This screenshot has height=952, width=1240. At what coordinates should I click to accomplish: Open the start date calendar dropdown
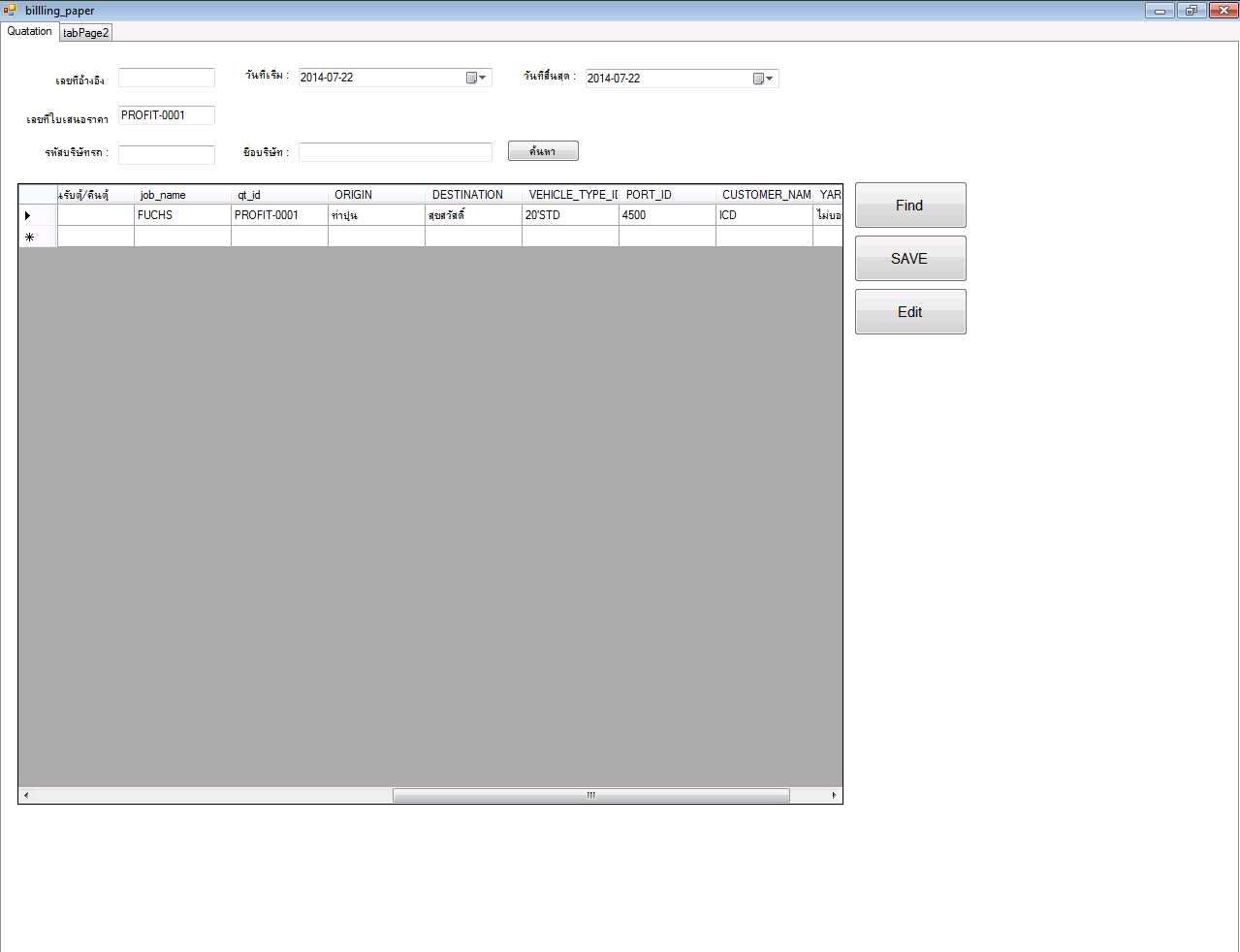(x=476, y=78)
